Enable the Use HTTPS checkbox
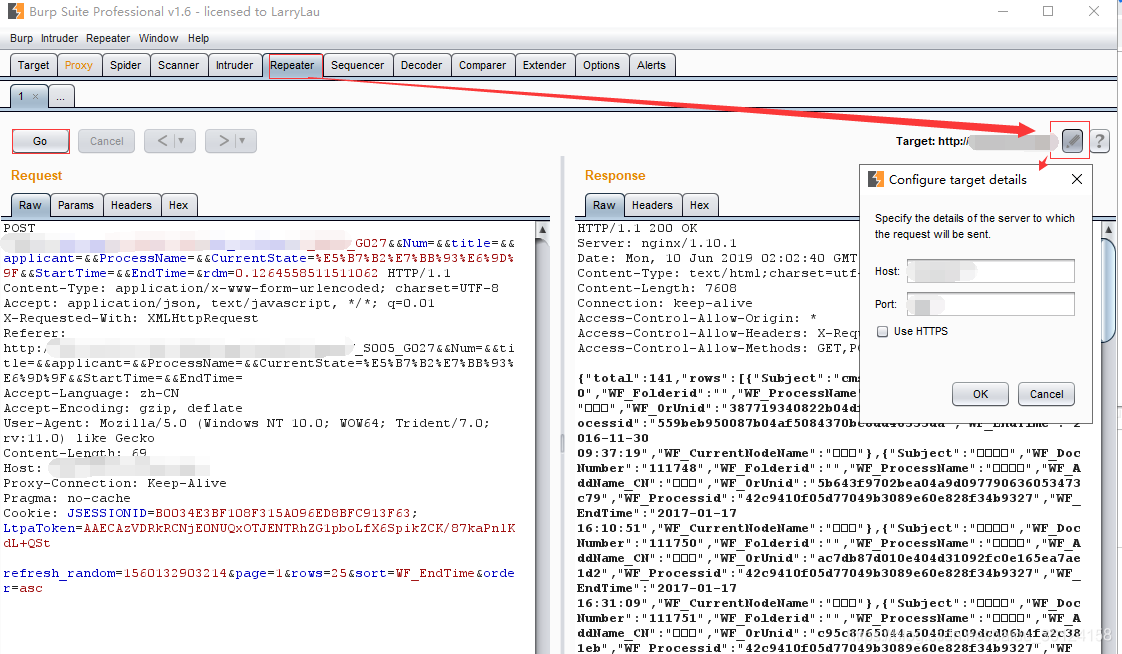Screen dimensions: 1122x654 click(882, 331)
